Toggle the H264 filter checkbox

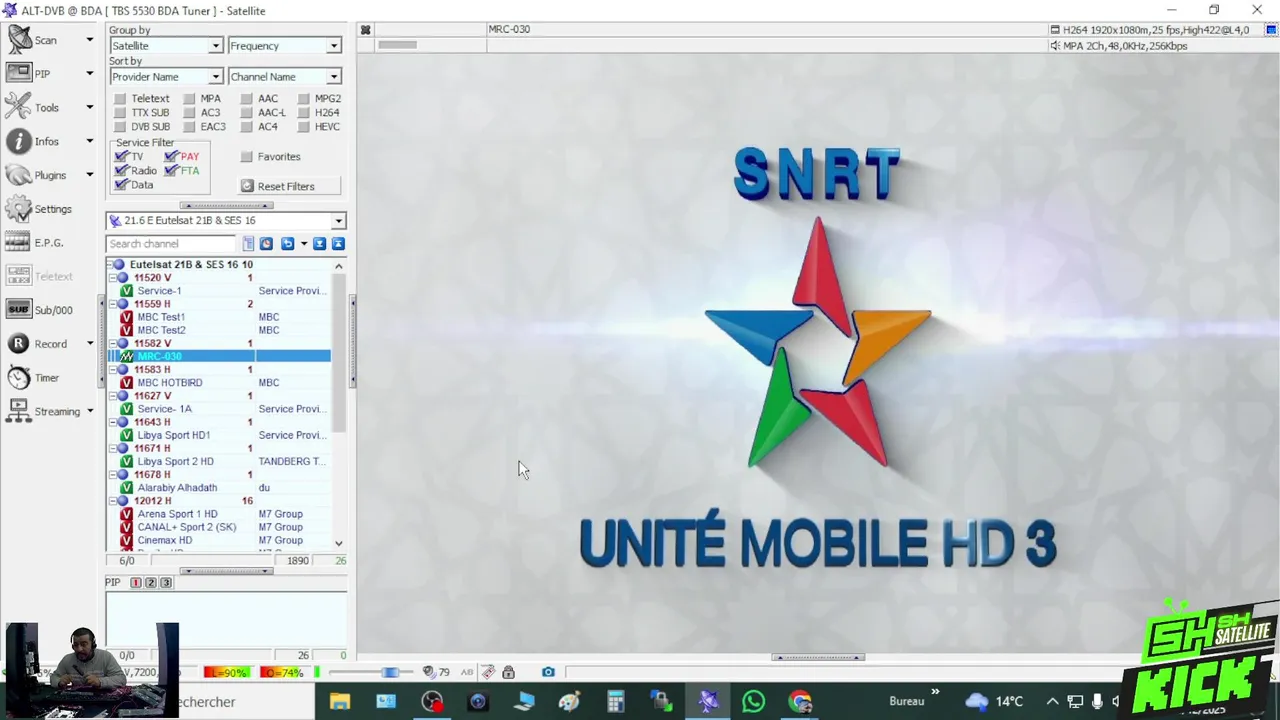[x=303, y=113]
